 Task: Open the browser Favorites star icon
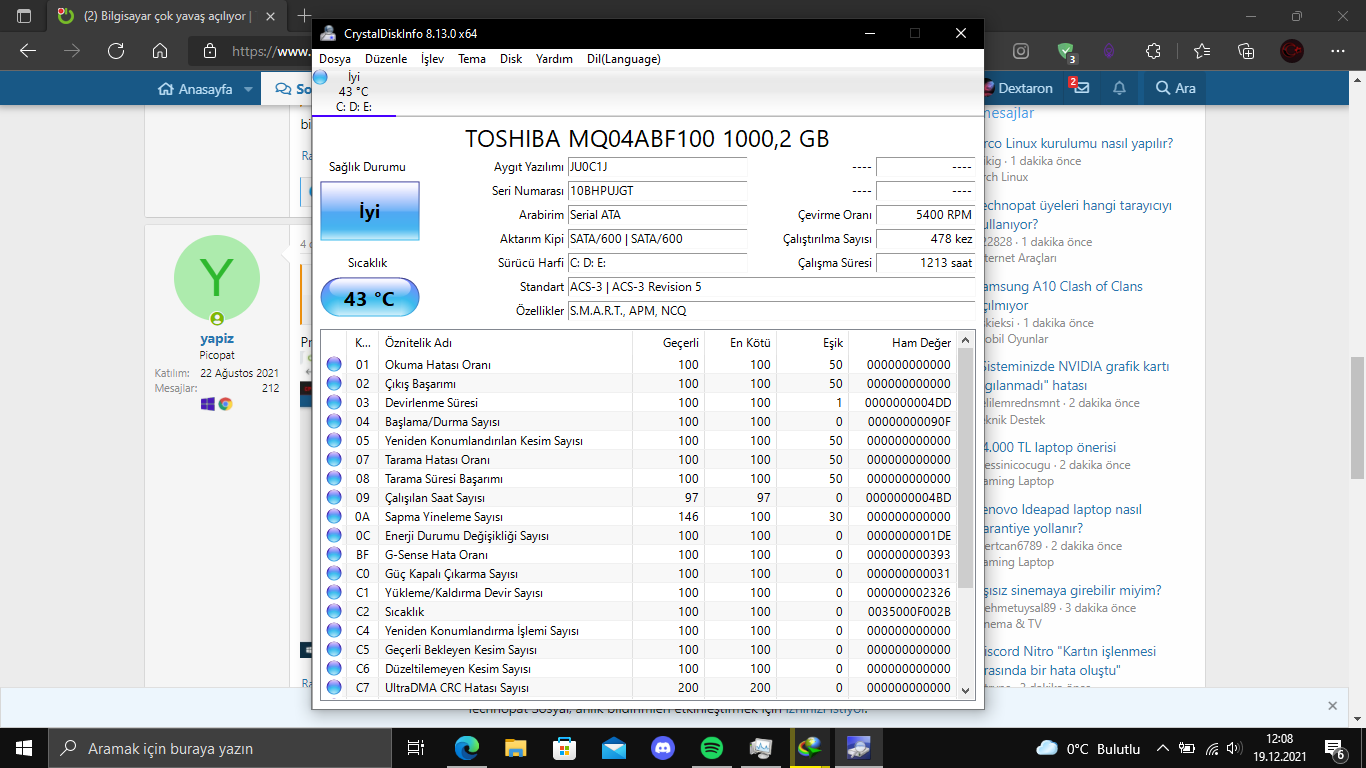[1201, 51]
